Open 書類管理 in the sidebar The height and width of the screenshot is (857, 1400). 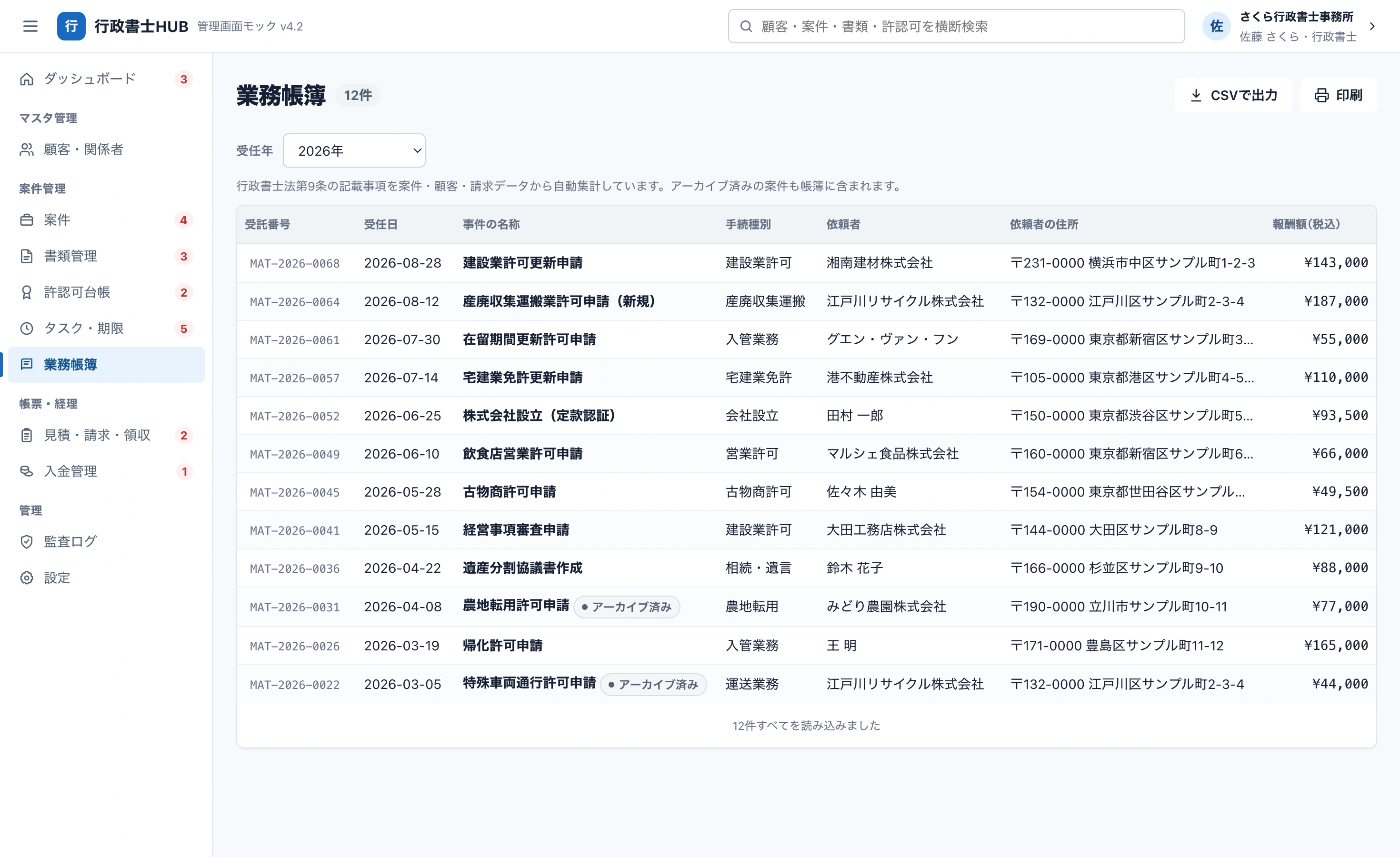[106, 256]
